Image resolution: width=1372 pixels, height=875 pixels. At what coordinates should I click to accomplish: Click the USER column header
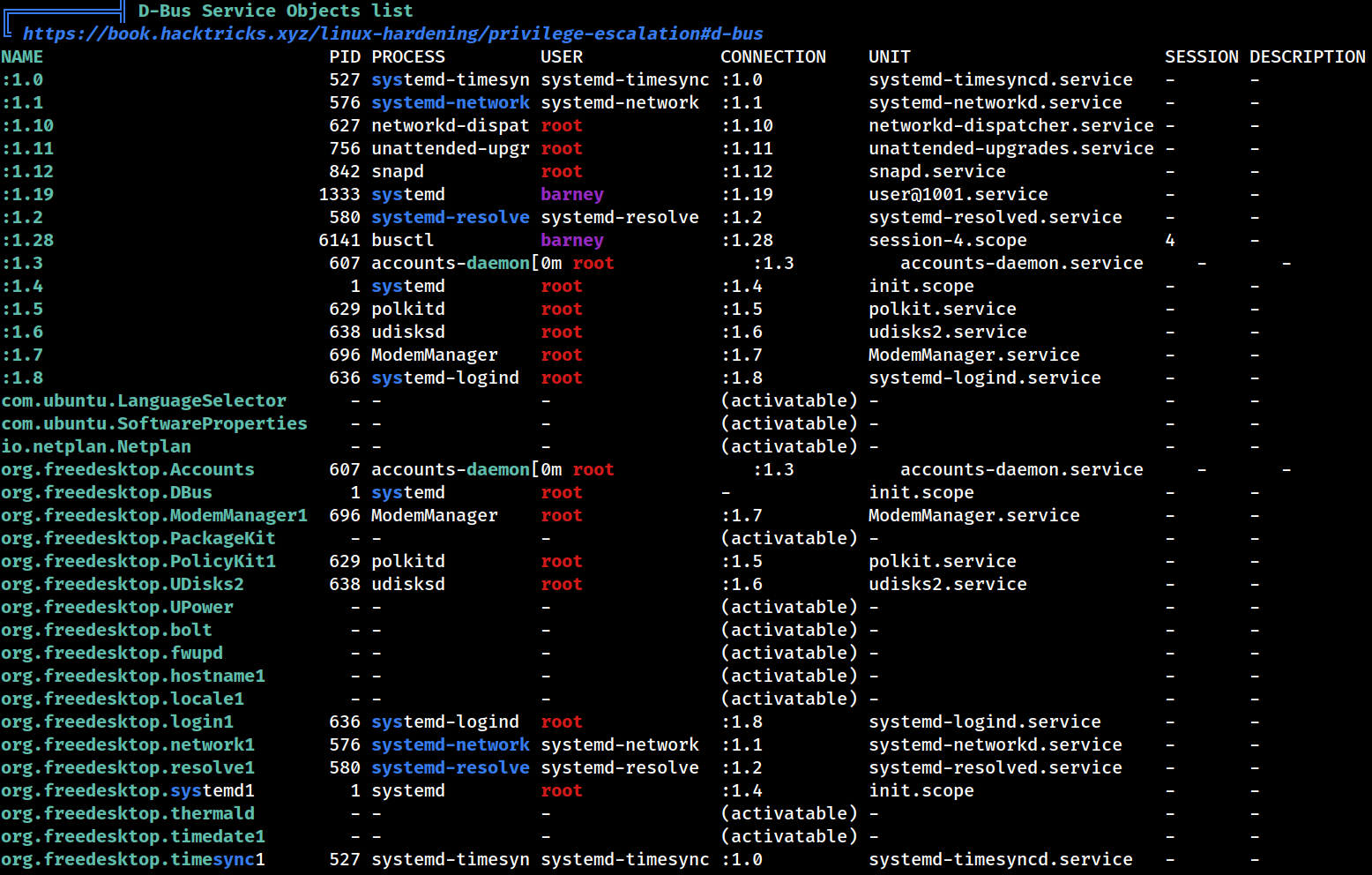point(562,56)
